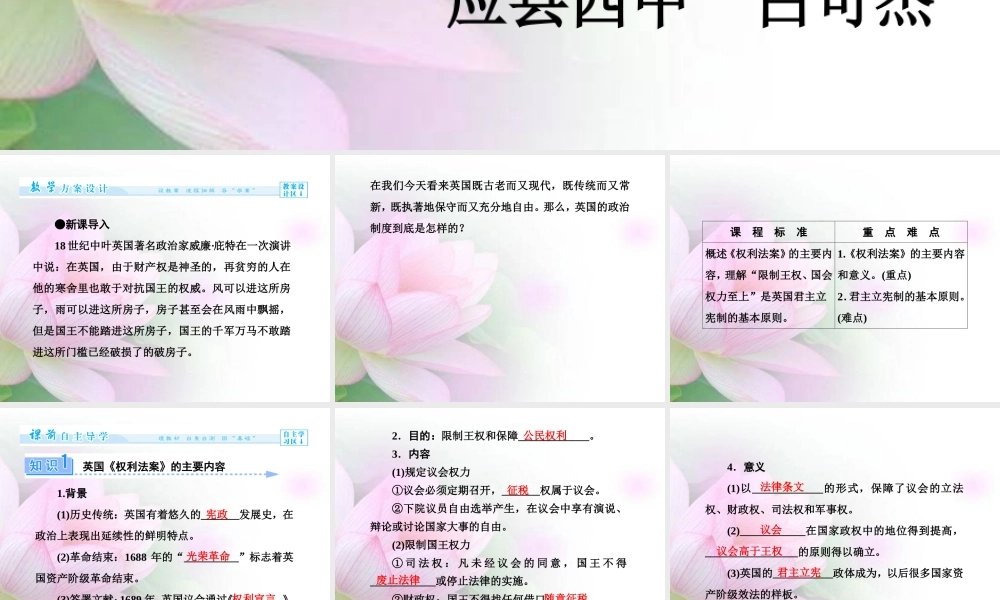Viewport: 1000px width, 600px height.
Task: Click the 自主学习区 badge in the 课前自主导学 header
Action: click(x=293, y=437)
